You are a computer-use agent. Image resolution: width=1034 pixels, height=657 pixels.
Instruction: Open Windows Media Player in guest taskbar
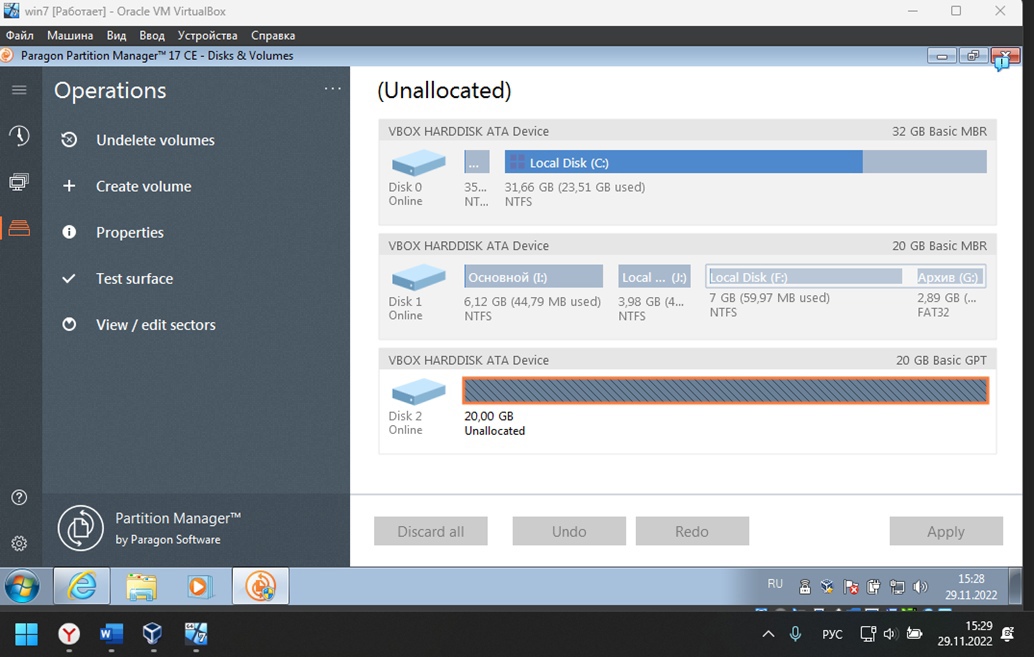tap(198, 586)
